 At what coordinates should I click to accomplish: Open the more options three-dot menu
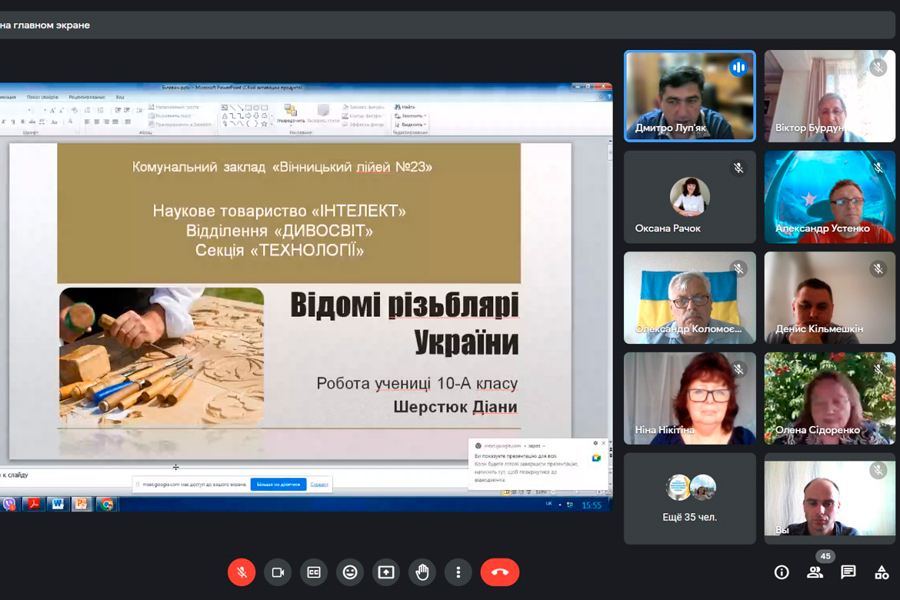(458, 572)
